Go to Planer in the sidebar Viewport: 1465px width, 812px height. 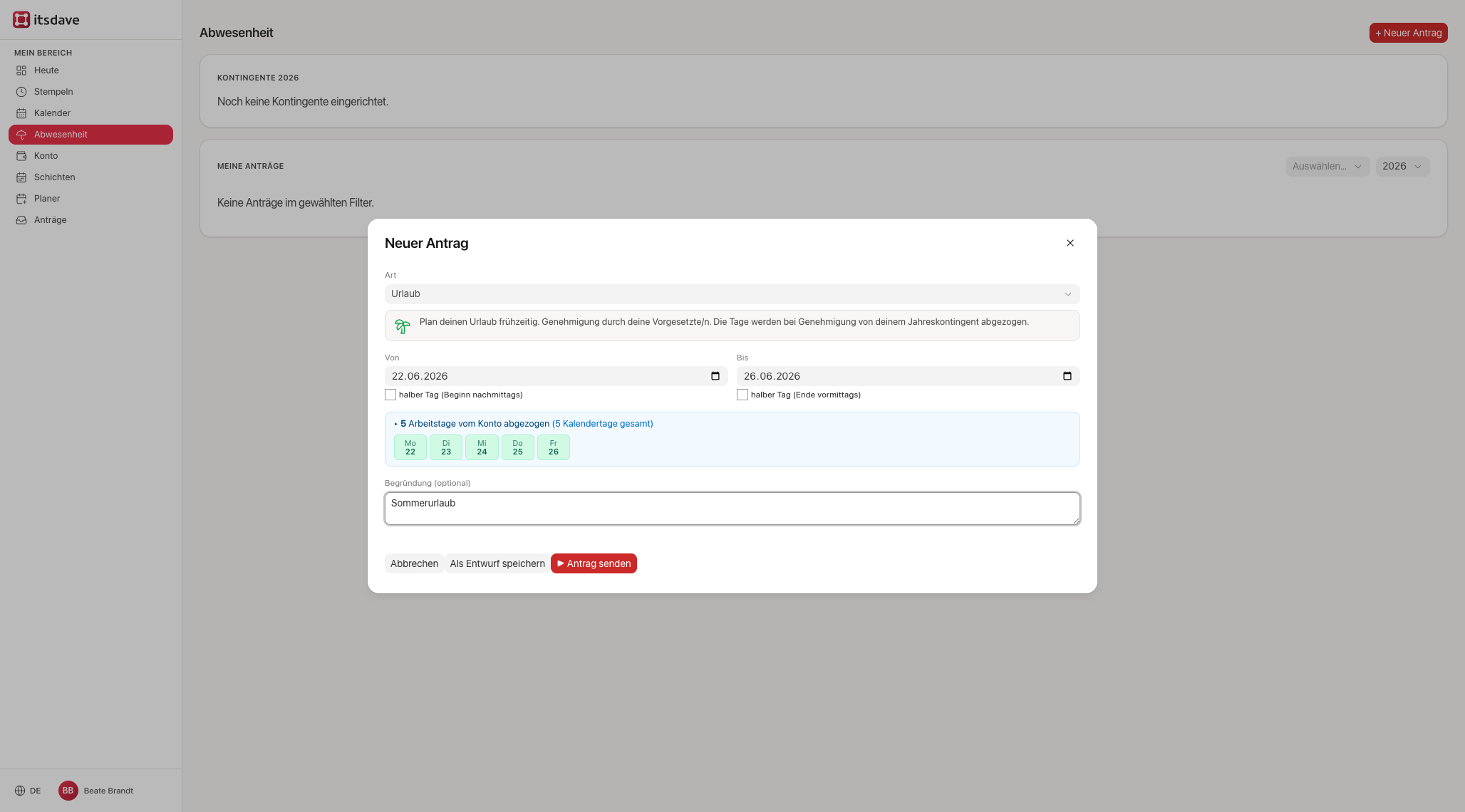pos(90,199)
